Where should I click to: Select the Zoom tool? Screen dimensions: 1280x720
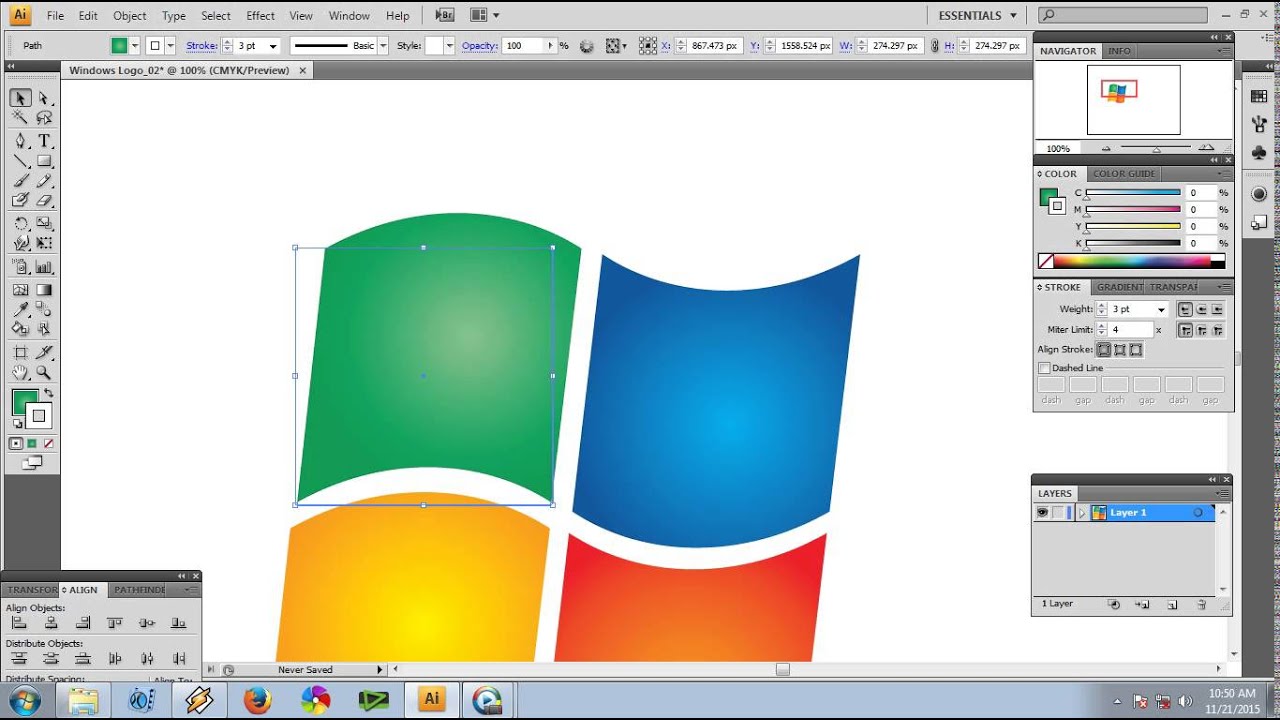click(x=44, y=372)
